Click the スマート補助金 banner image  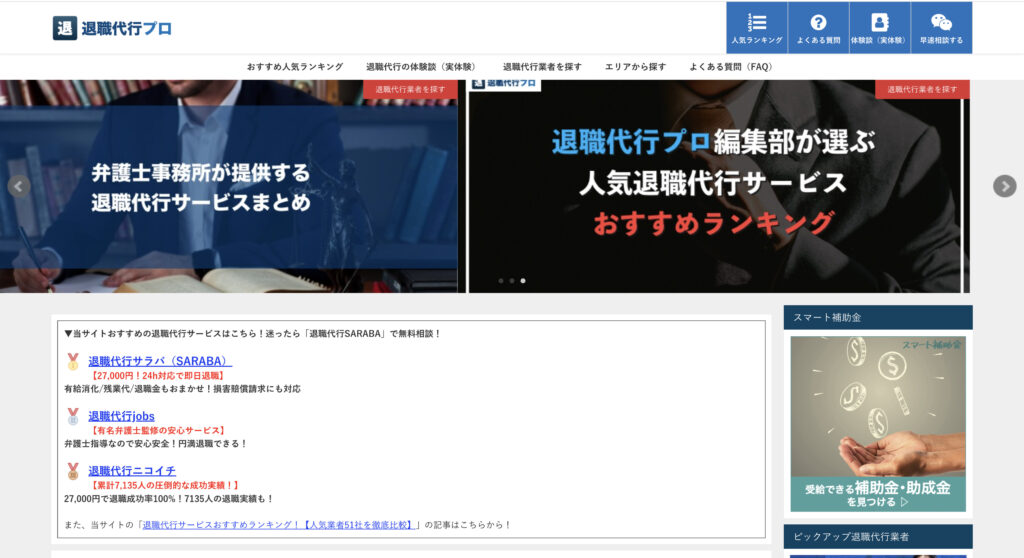pyautogui.click(x=878, y=423)
